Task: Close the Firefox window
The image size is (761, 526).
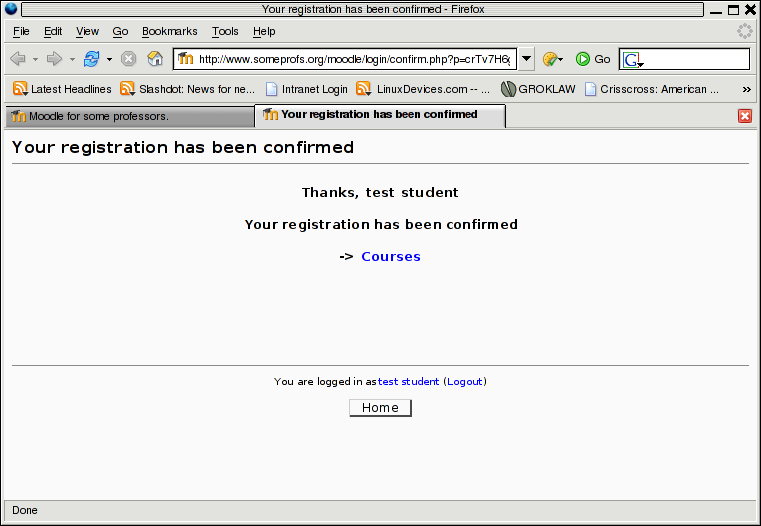Action: 750,10
